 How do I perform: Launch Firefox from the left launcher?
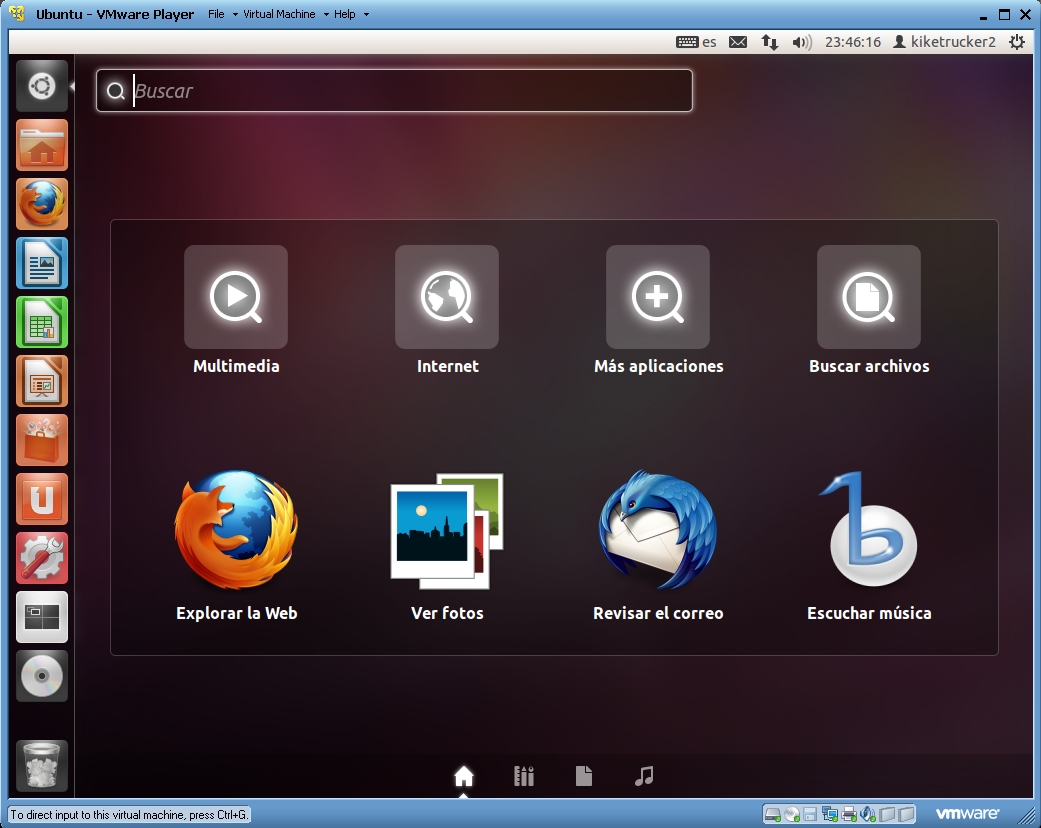[x=42, y=204]
